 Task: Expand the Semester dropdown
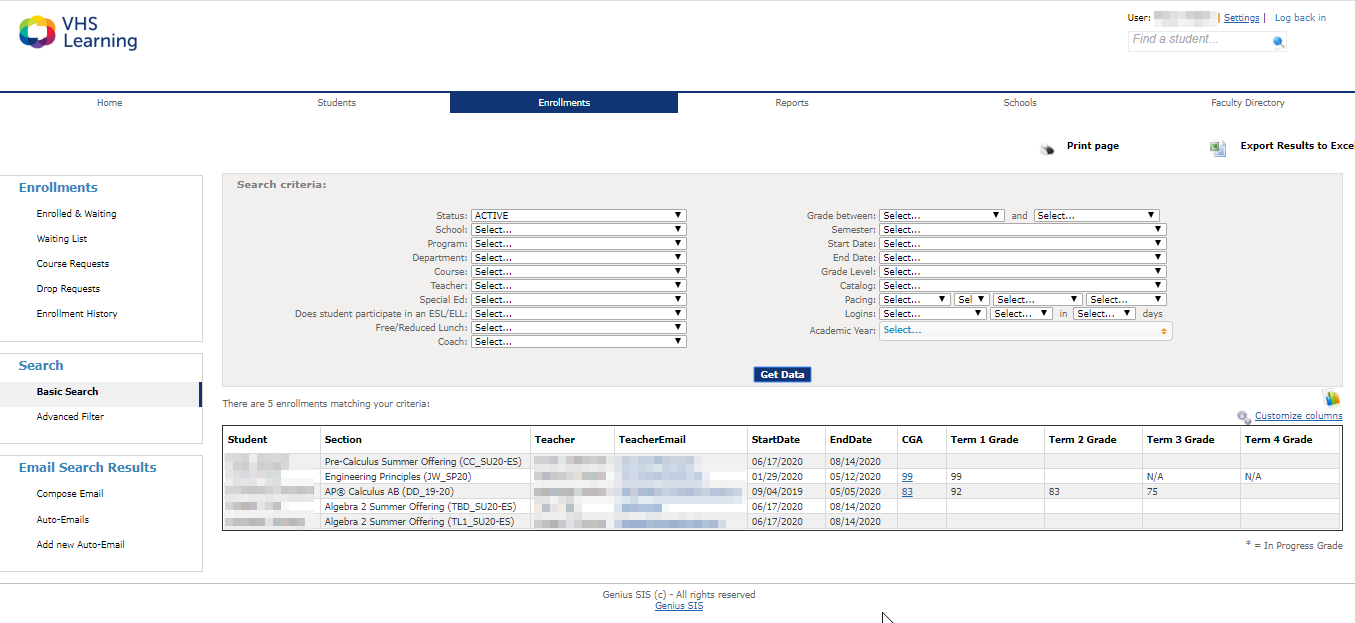coord(1022,230)
